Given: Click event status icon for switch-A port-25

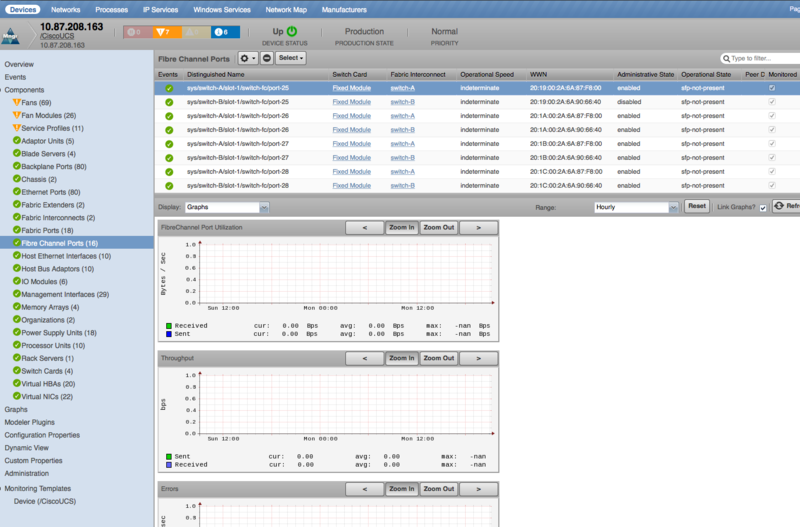Looking at the screenshot, I should pyautogui.click(x=169, y=88).
